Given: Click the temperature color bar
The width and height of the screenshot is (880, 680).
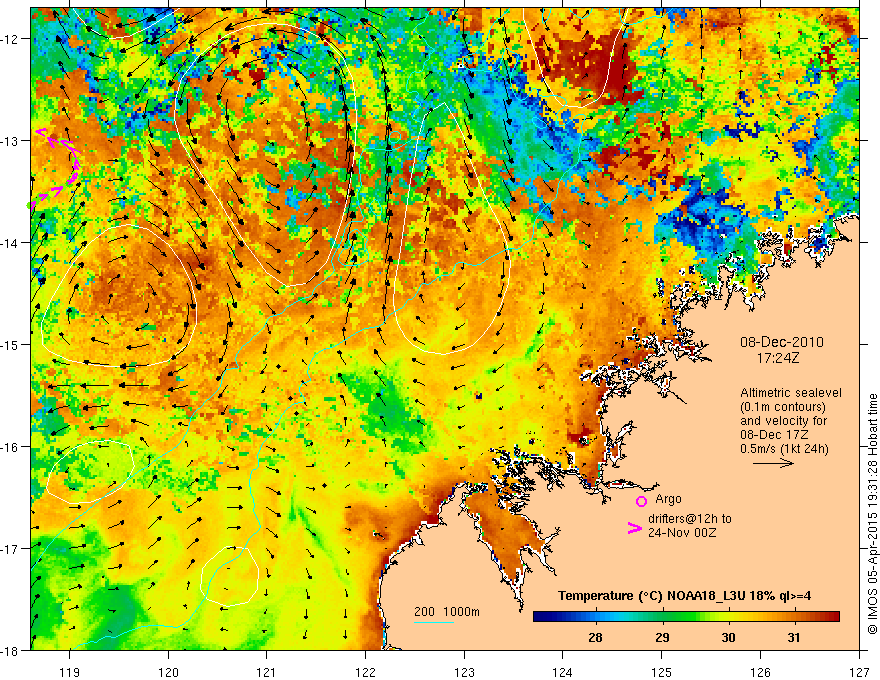Looking at the screenshot, I should tap(686, 617).
